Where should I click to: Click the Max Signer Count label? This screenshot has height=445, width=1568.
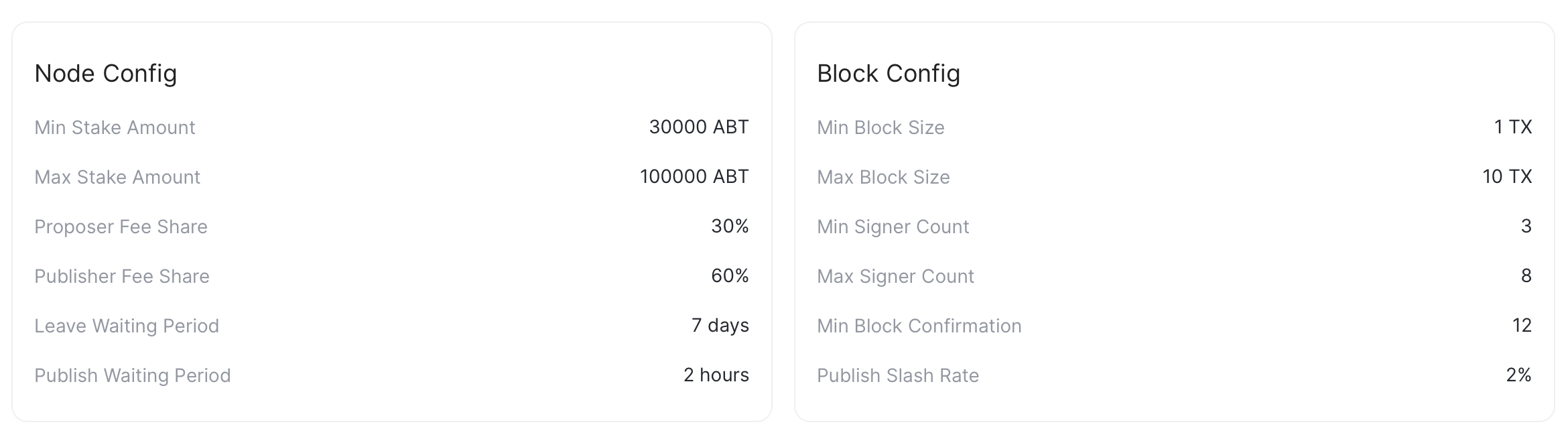click(895, 276)
